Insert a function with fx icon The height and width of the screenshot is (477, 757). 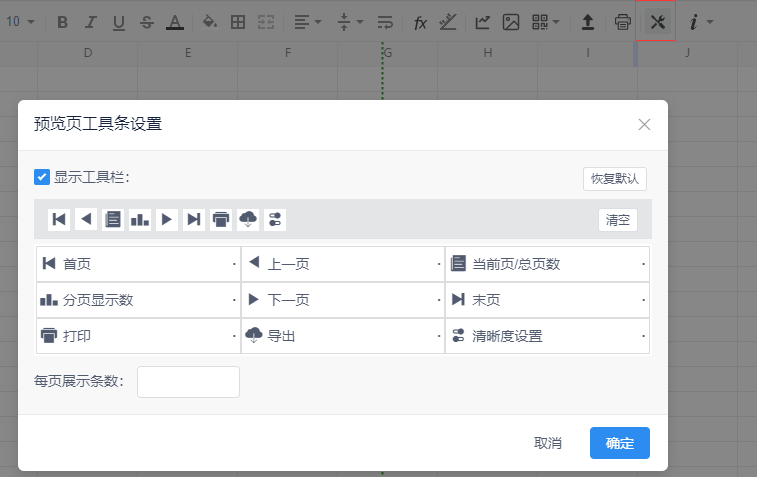pos(420,22)
